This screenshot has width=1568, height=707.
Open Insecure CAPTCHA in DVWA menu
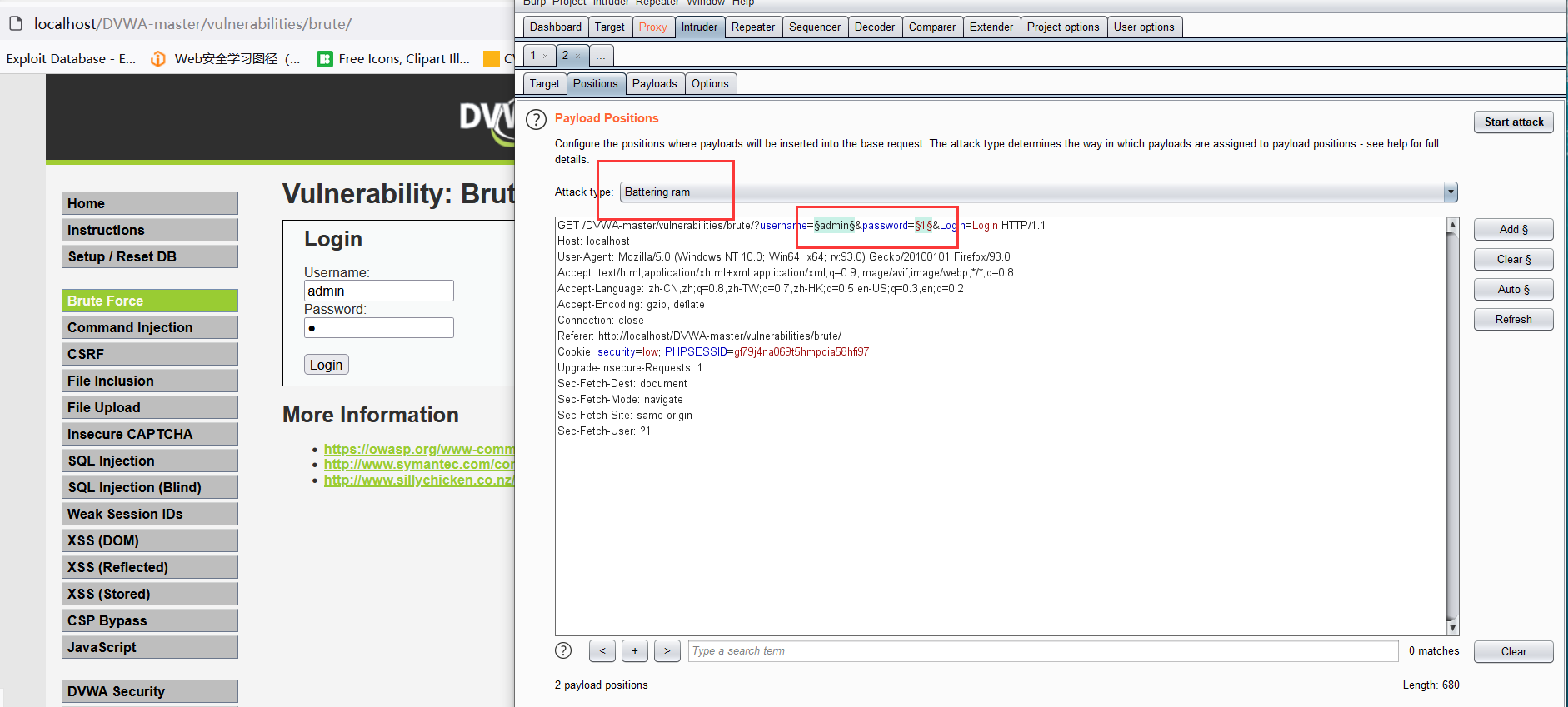[x=150, y=434]
